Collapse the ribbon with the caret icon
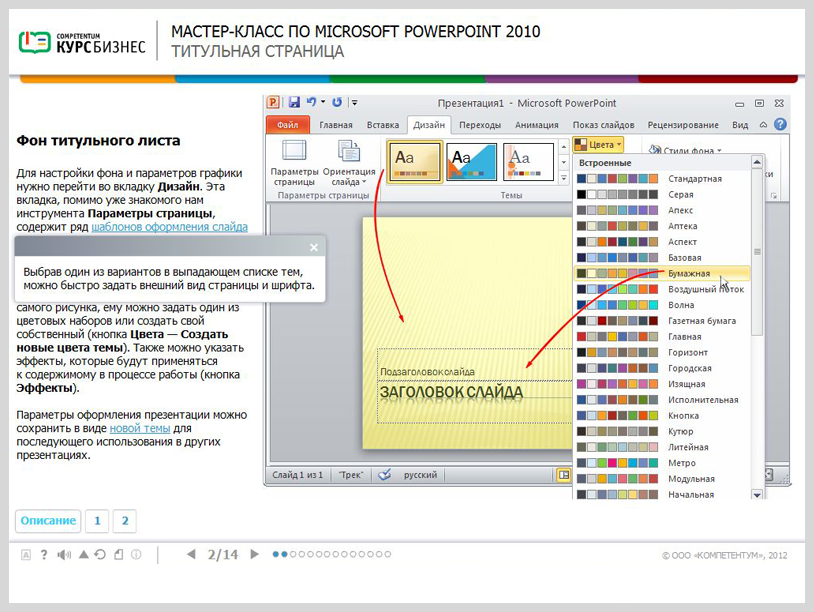The image size is (814, 612). pyautogui.click(x=763, y=125)
